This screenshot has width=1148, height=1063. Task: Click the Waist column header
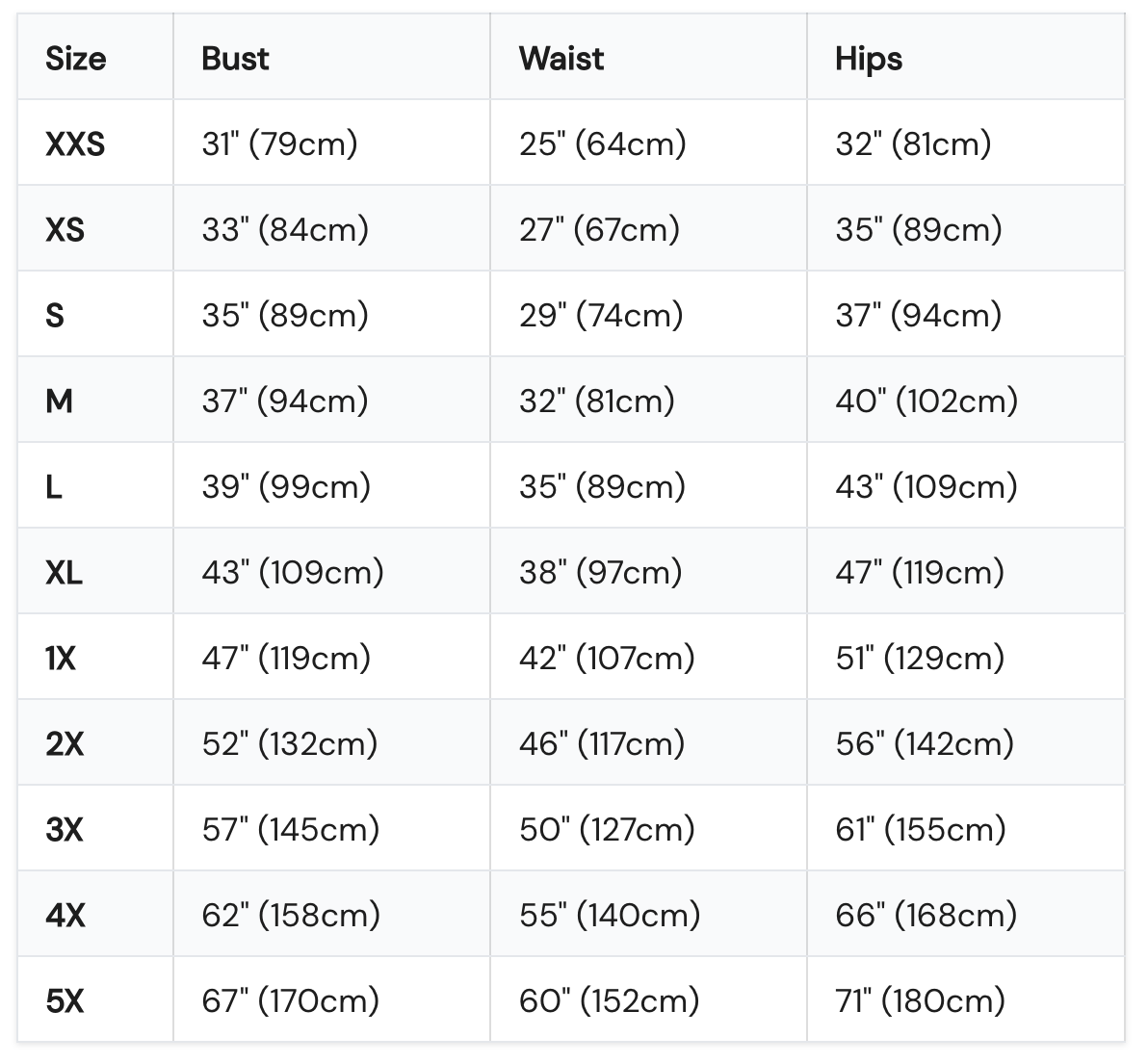(561, 59)
